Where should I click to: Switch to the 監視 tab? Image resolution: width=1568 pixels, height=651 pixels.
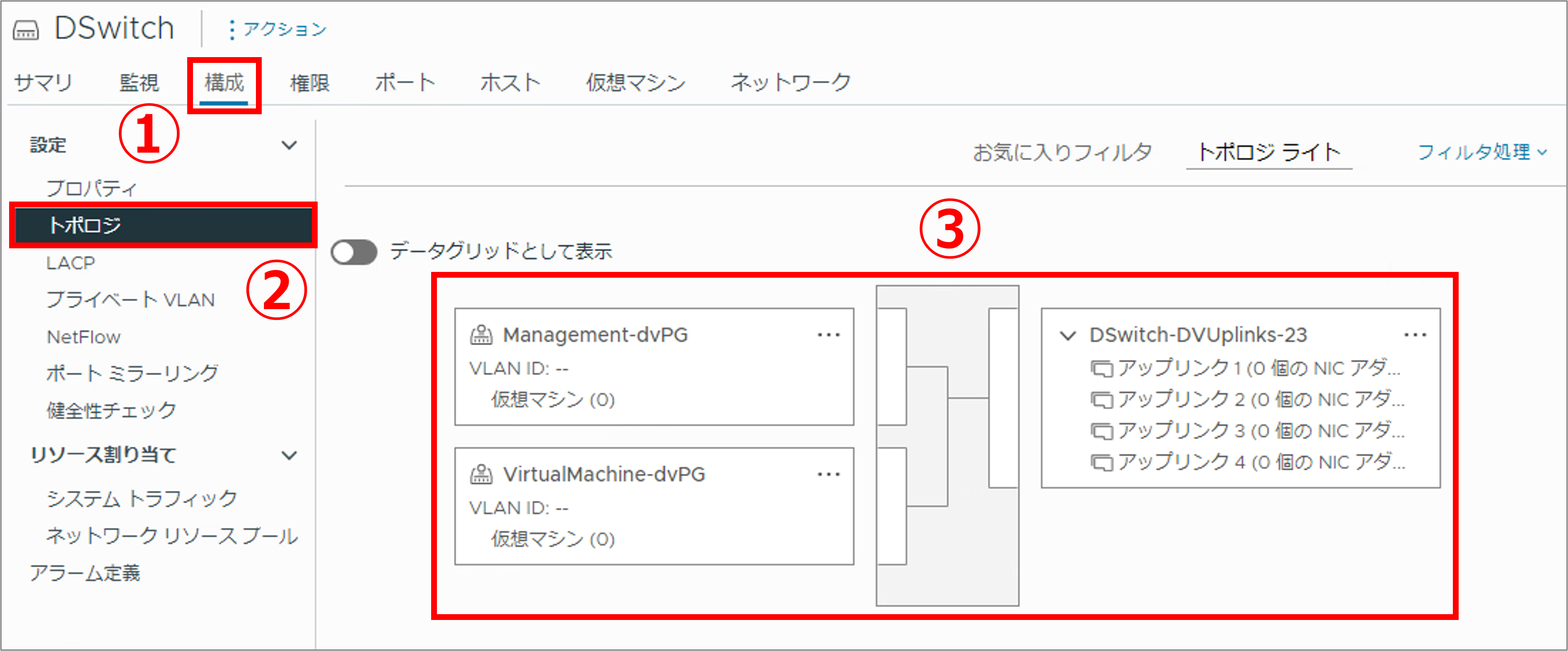pyautogui.click(x=140, y=83)
